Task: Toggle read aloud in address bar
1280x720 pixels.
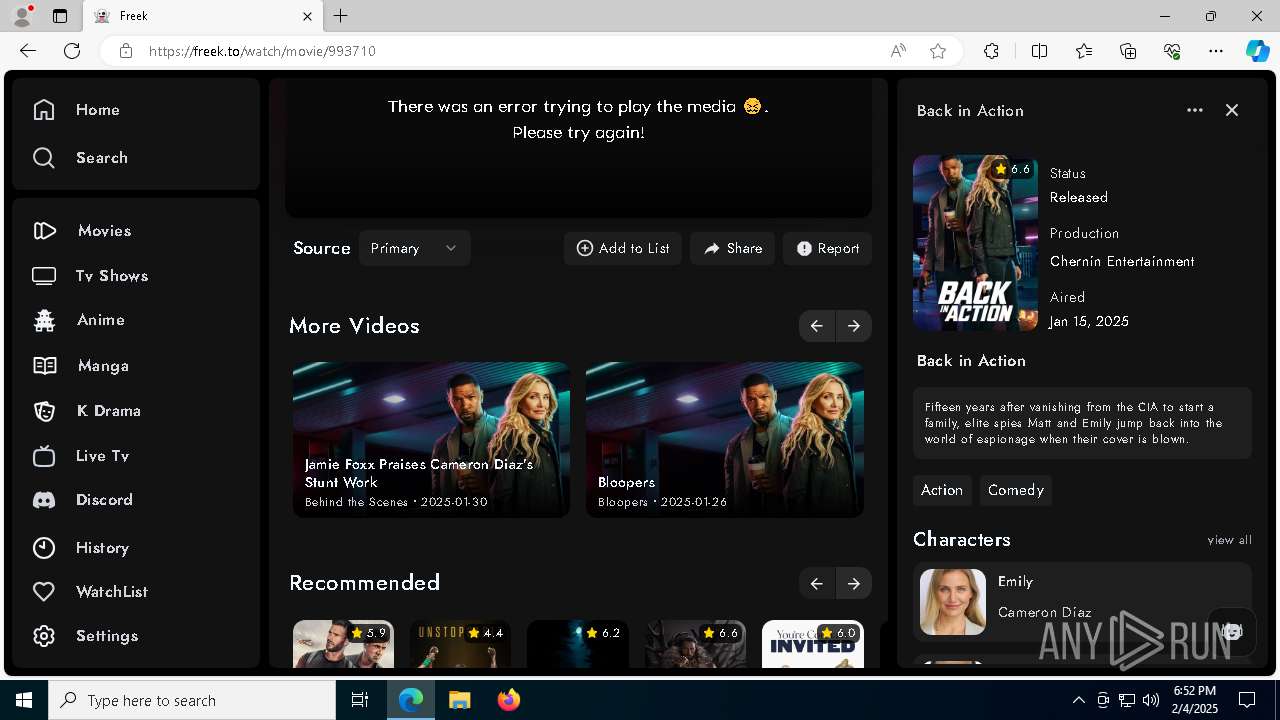Action: [x=898, y=51]
